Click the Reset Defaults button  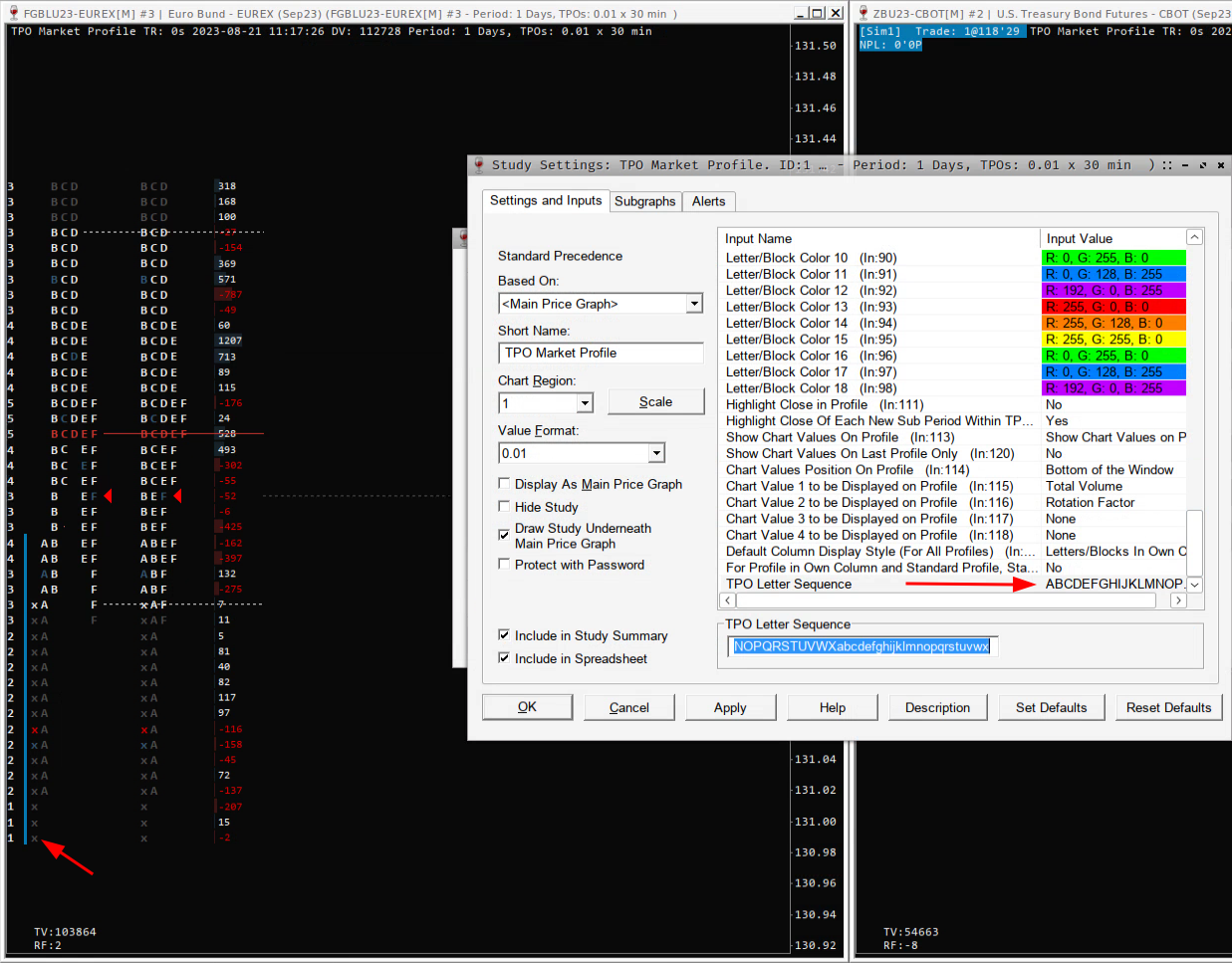(1168, 708)
